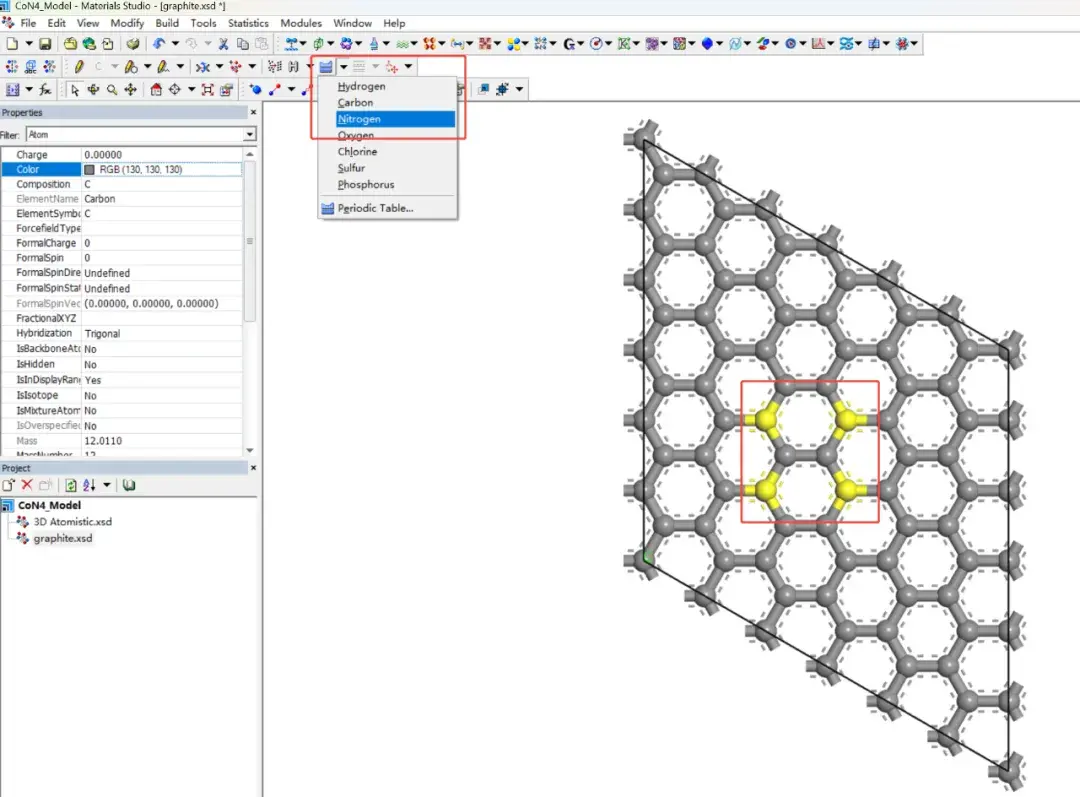This screenshot has height=797, width=1080.
Task: Click the gray RGB color swatch value
Action: [x=90, y=170]
